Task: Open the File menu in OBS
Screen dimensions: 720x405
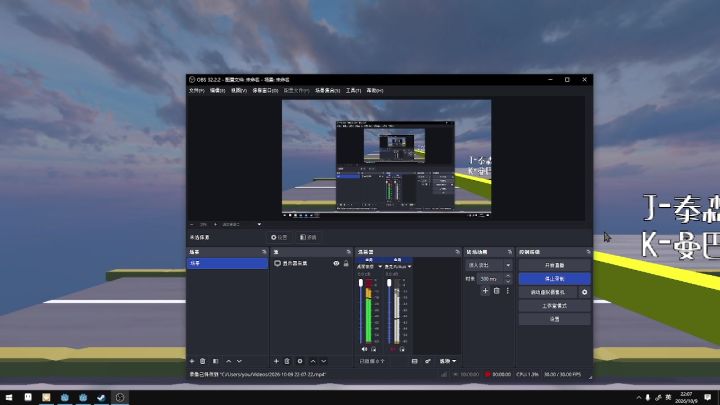Action: coord(197,91)
